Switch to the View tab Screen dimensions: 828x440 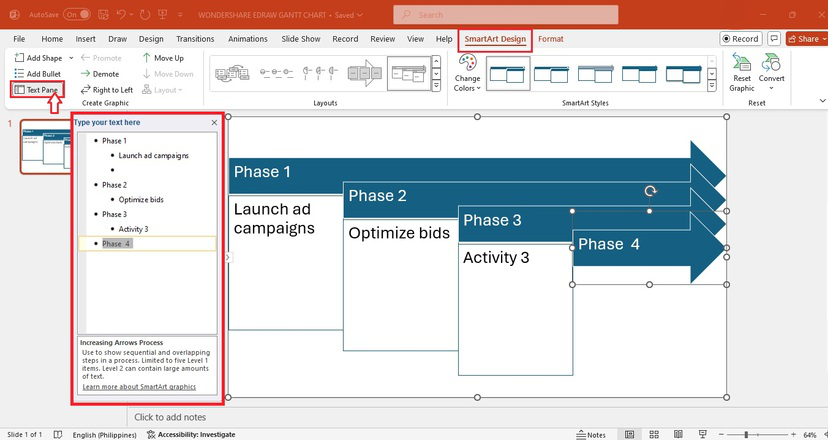[x=415, y=39]
